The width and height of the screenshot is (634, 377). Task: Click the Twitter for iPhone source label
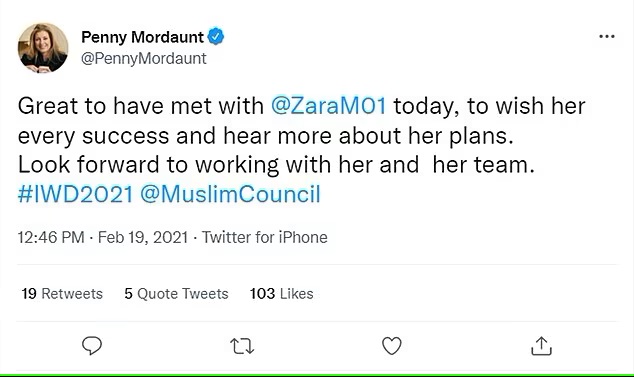coord(265,237)
